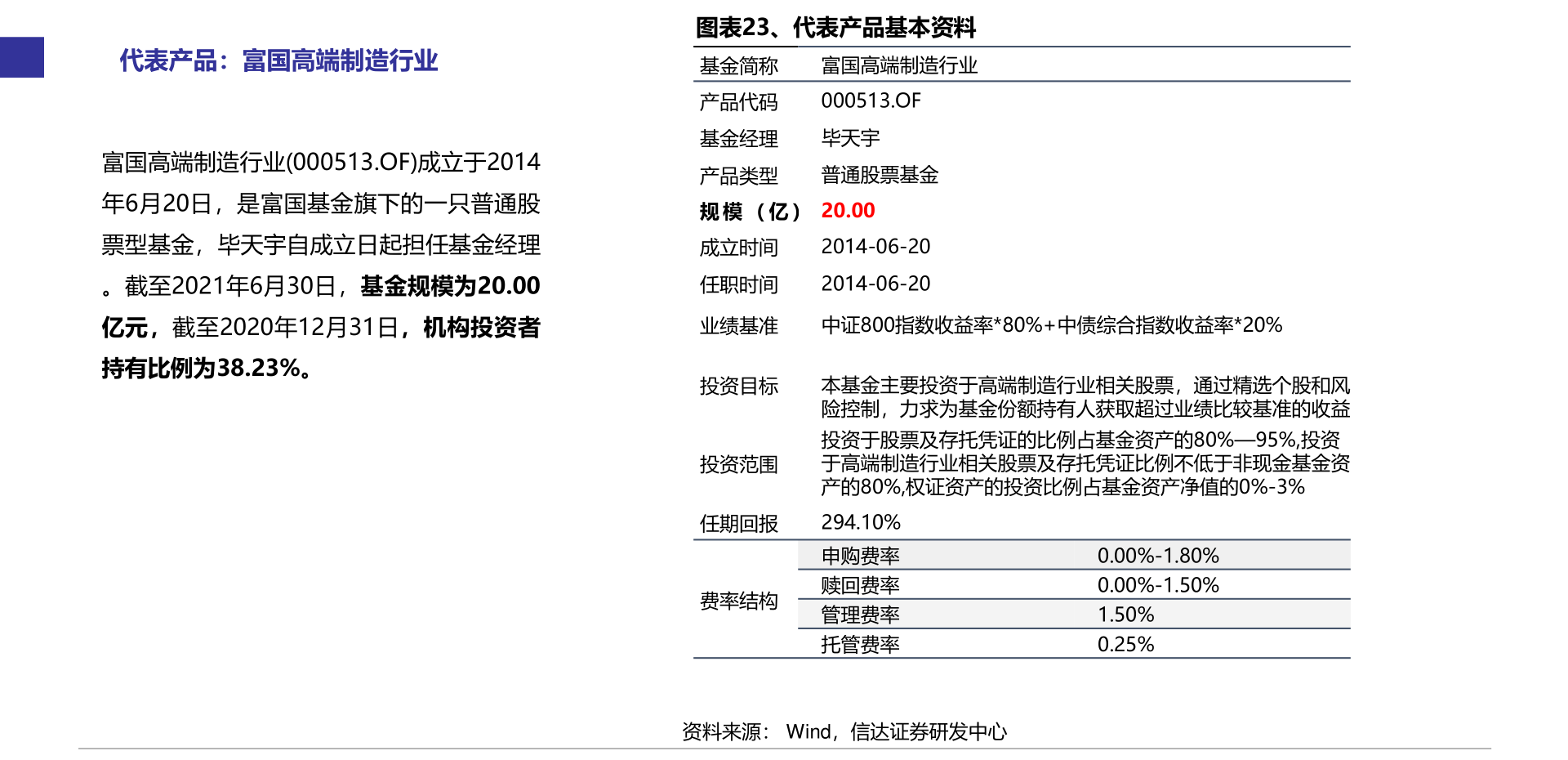Click the benchmark text '中证800指数收益率*80%...'

[x=1052, y=325]
